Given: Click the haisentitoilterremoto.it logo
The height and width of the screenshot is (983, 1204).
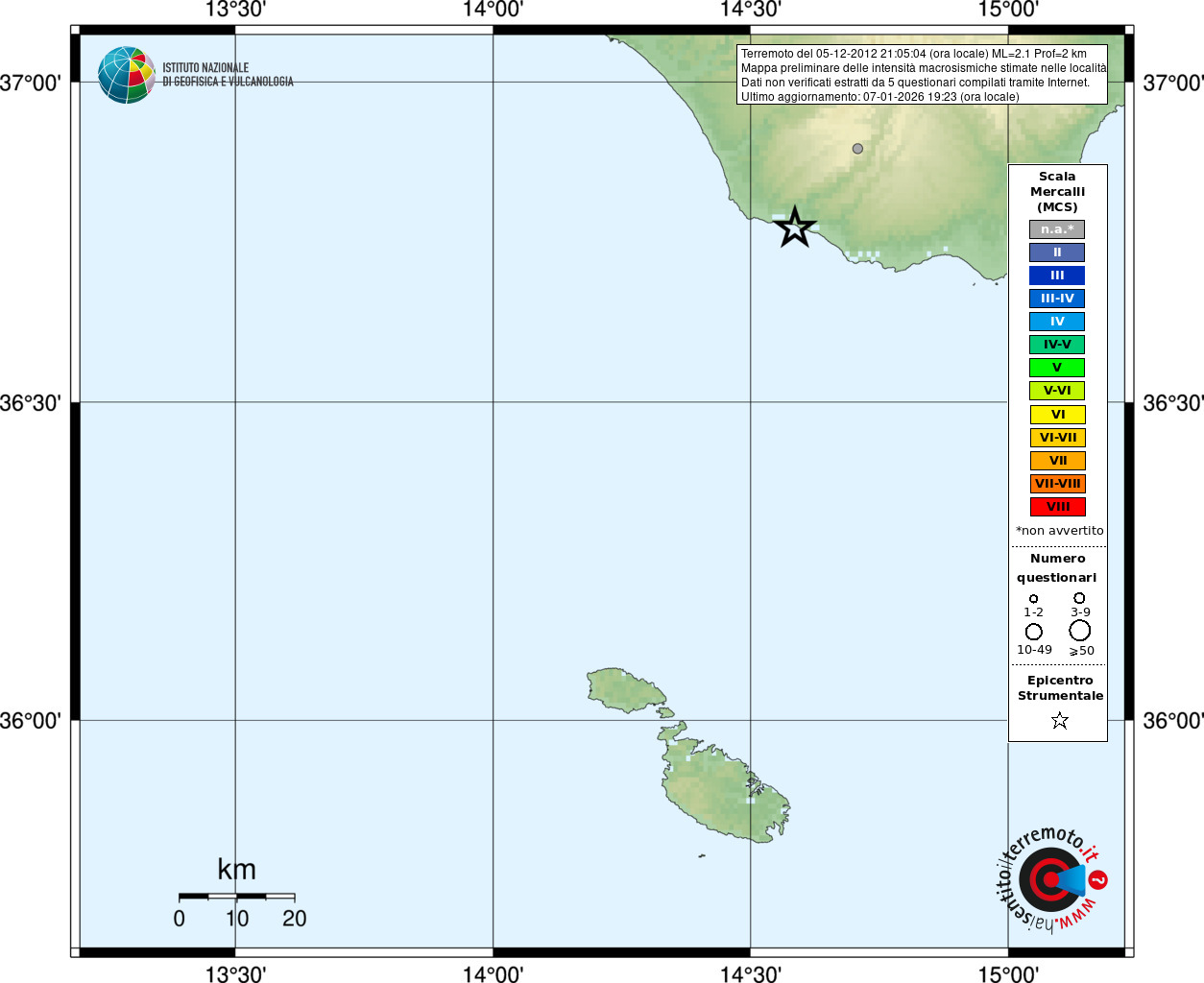Looking at the screenshot, I should pyautogui.click(x=1052, y=879).
